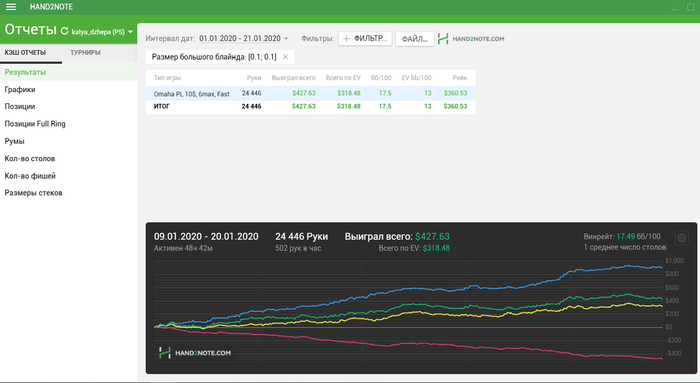This screenshot has width=700, height=383.
Task: Open the hamburger main menu
Action: [11, 7]
